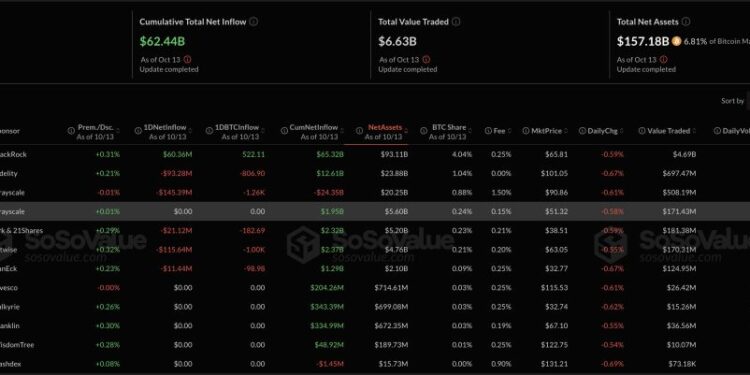This screenshot has height=375, width=750.
Task: Open info icon for 1DBTCInflow column
Action: pos(209,131)
